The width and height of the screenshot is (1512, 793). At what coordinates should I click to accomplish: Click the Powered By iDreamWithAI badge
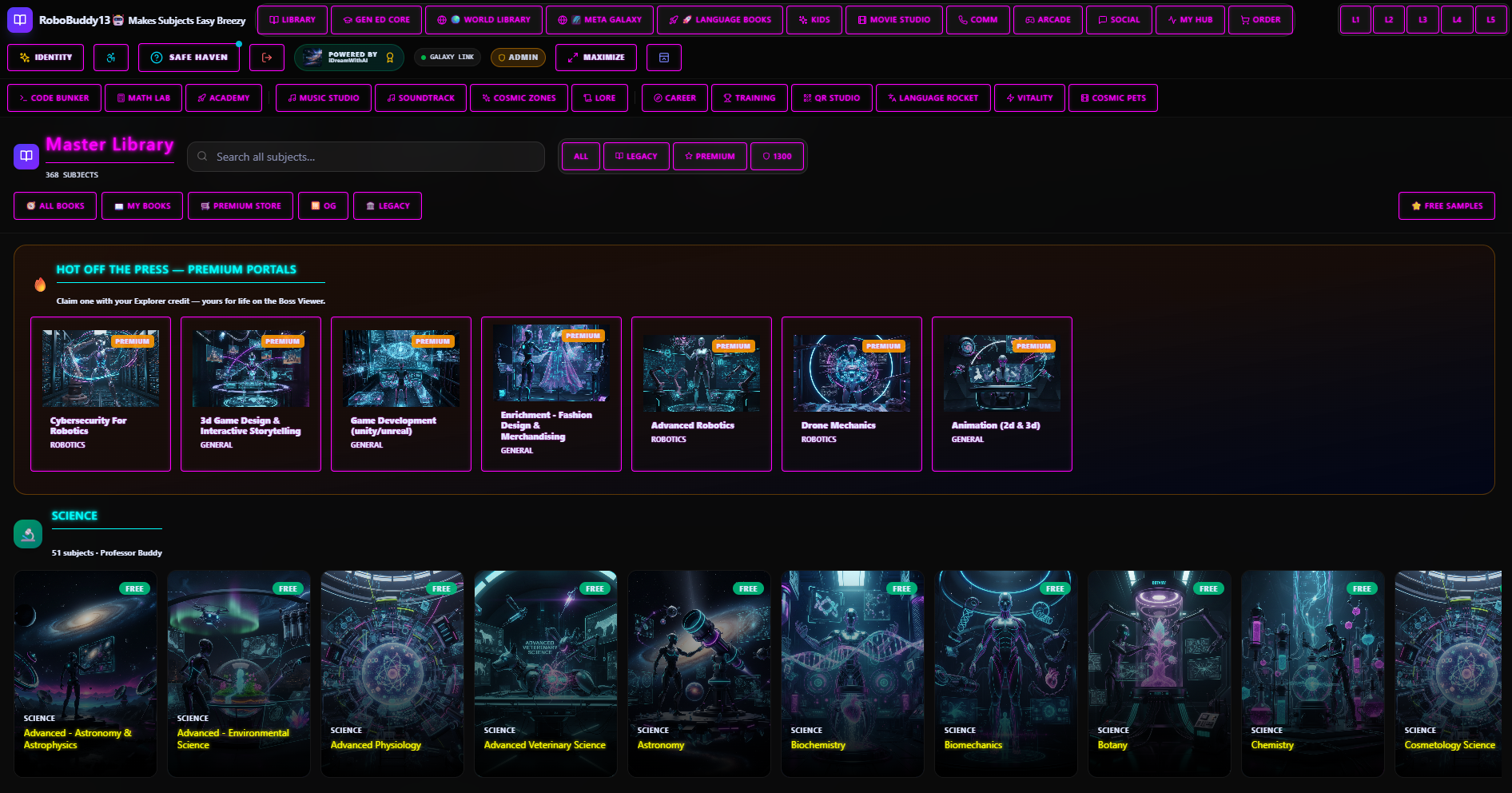click(x=349, y=58)
